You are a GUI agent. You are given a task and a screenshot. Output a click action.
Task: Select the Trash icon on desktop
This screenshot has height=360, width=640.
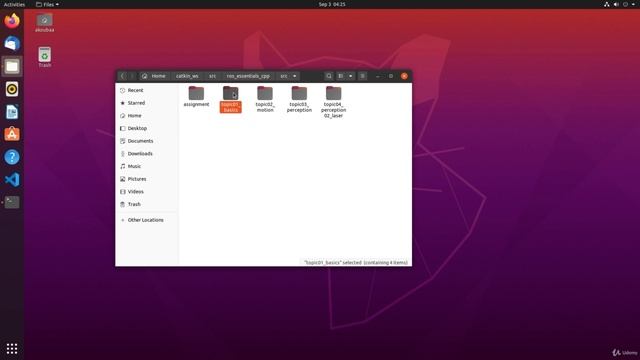pos(44,57)
